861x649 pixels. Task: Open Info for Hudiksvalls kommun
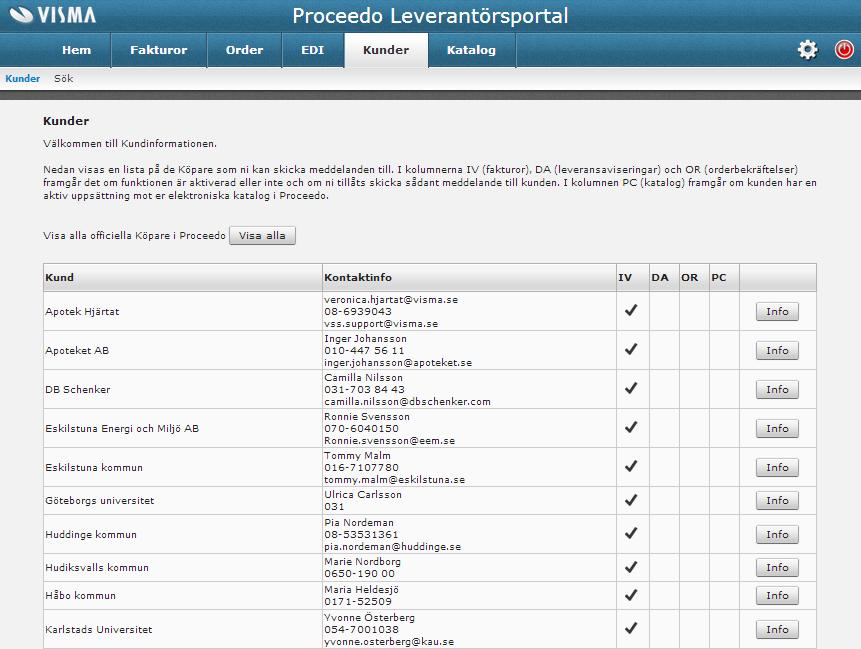(x=777, y=567)
